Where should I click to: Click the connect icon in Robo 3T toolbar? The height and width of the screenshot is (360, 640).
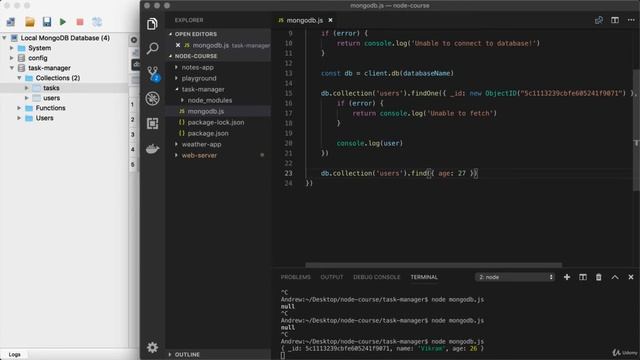[x=11, y=22]
